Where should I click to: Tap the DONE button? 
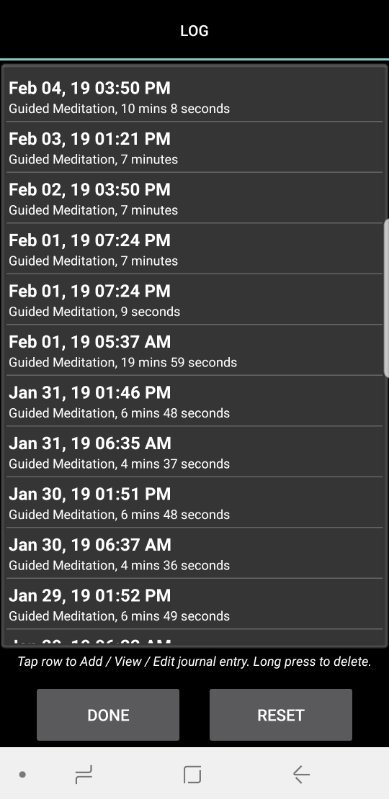pos(108,715)
